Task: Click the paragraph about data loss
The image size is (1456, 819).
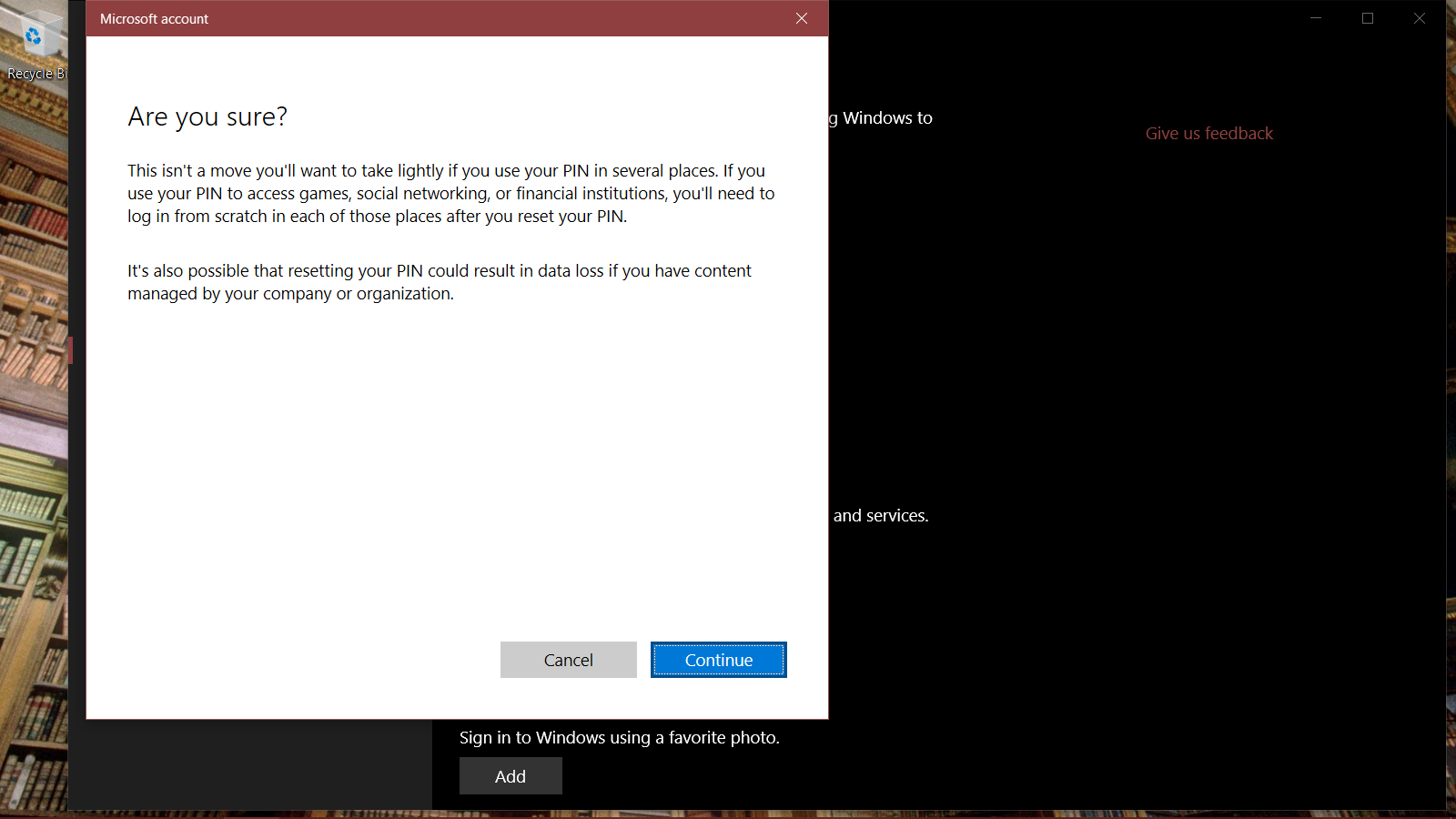Action: pyautogui.click(x=440, y=282)
